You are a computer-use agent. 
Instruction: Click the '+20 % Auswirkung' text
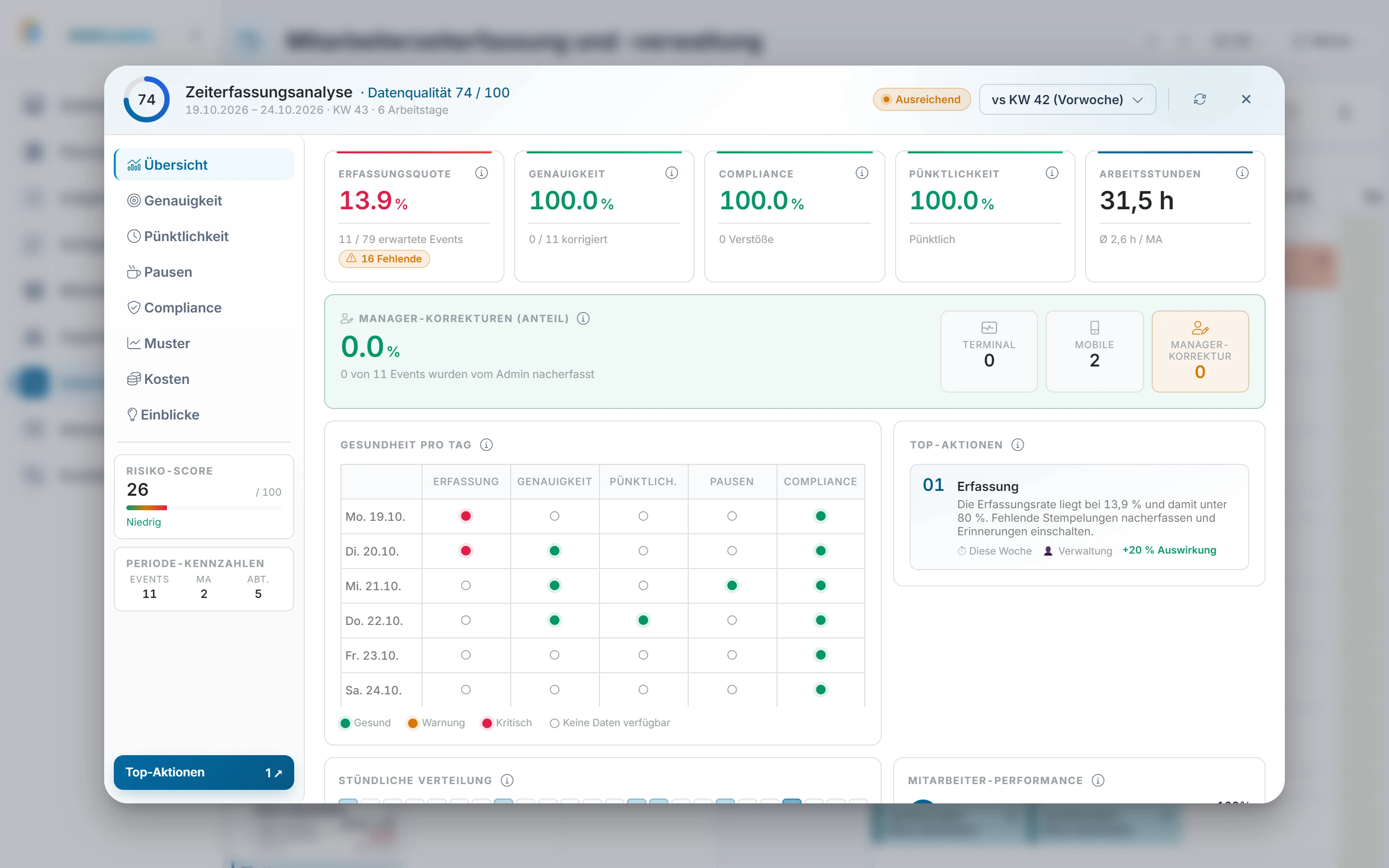1169,550
